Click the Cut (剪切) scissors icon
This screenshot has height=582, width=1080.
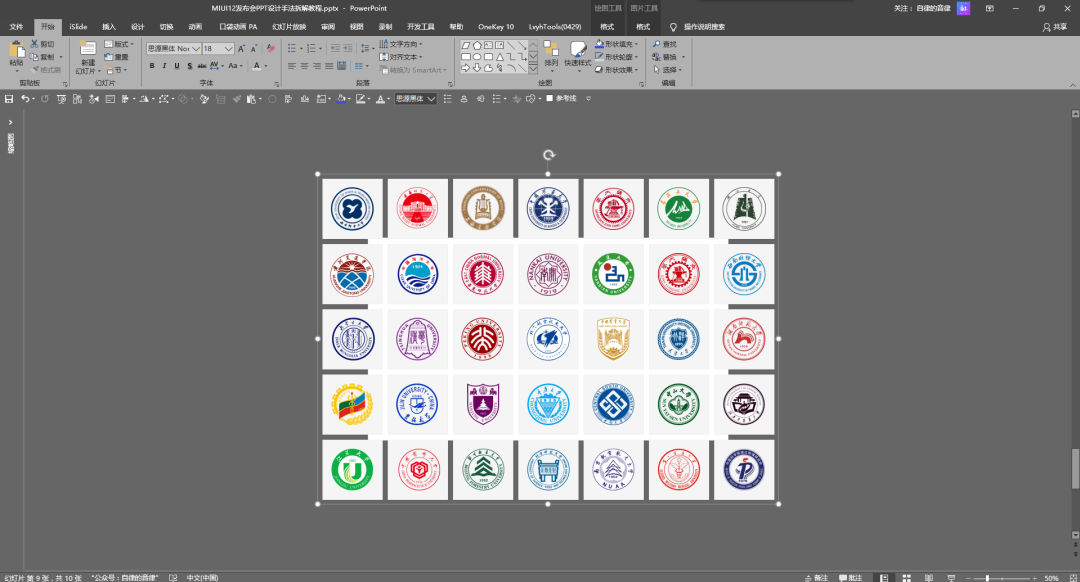pos(35,44)
